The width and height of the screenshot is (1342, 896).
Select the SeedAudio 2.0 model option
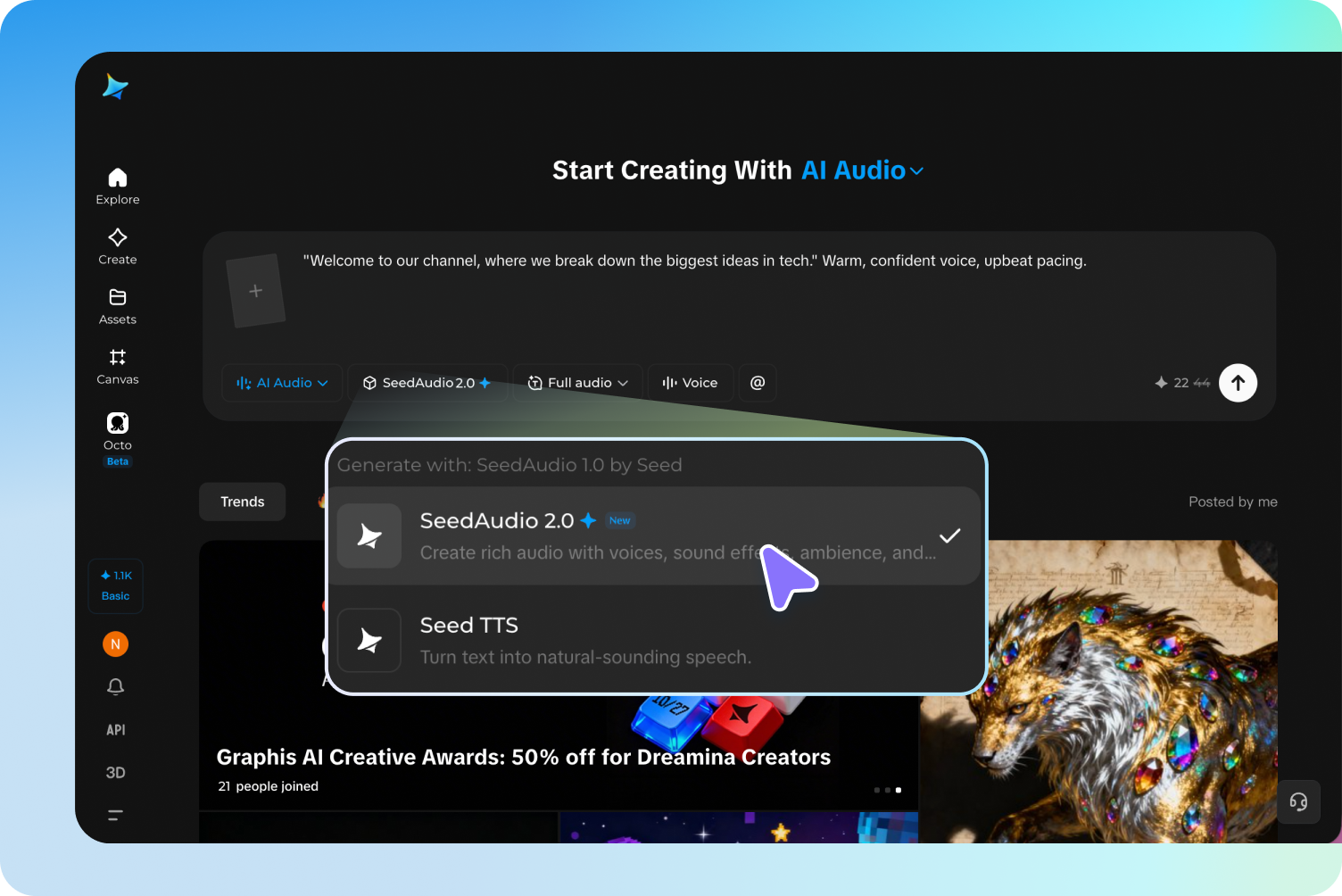(x=655, y=535)
